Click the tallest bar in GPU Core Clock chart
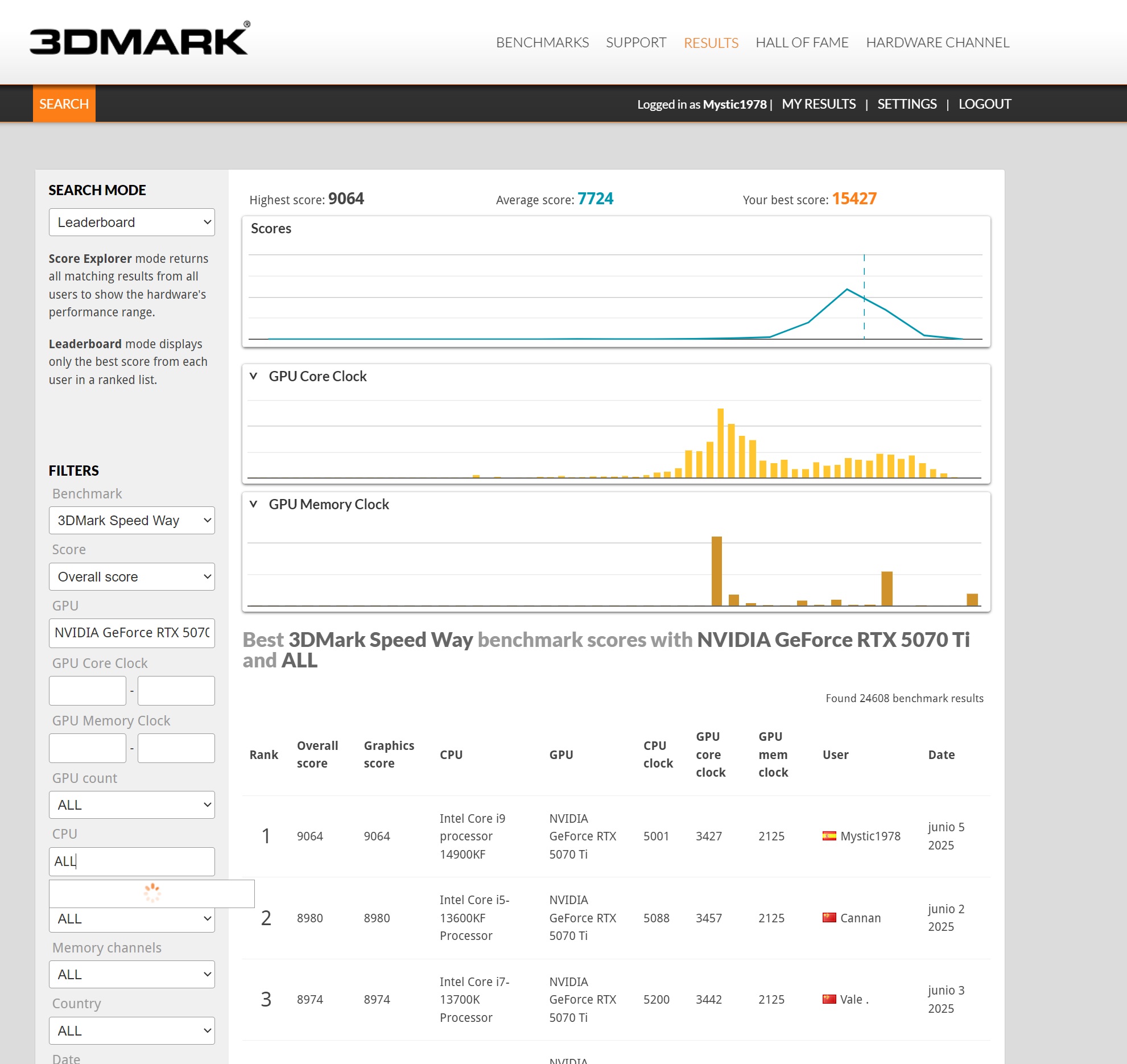 tap(720, 443)
